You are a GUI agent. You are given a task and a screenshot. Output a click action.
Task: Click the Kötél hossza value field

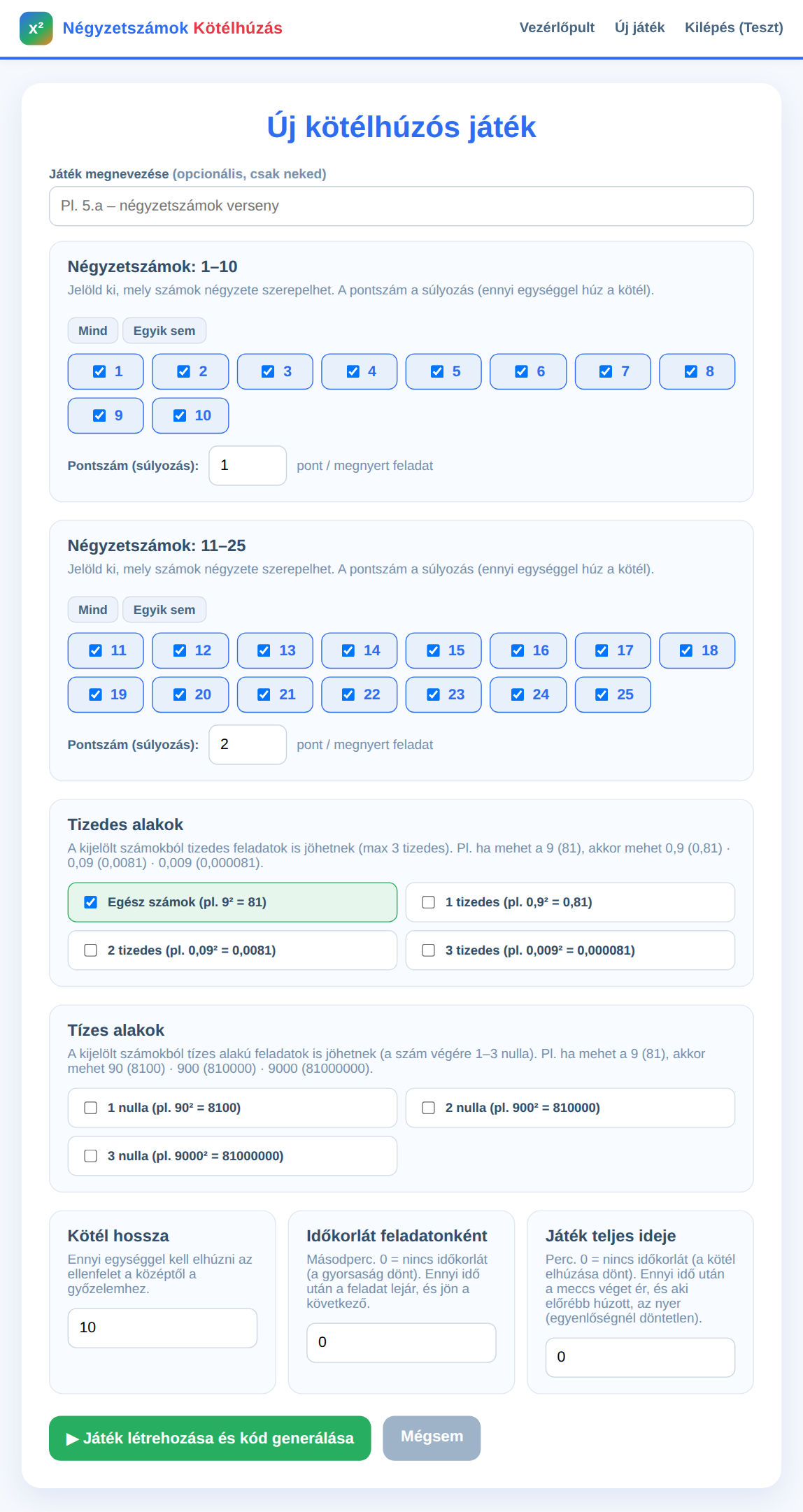click(x=162, y=1328)
